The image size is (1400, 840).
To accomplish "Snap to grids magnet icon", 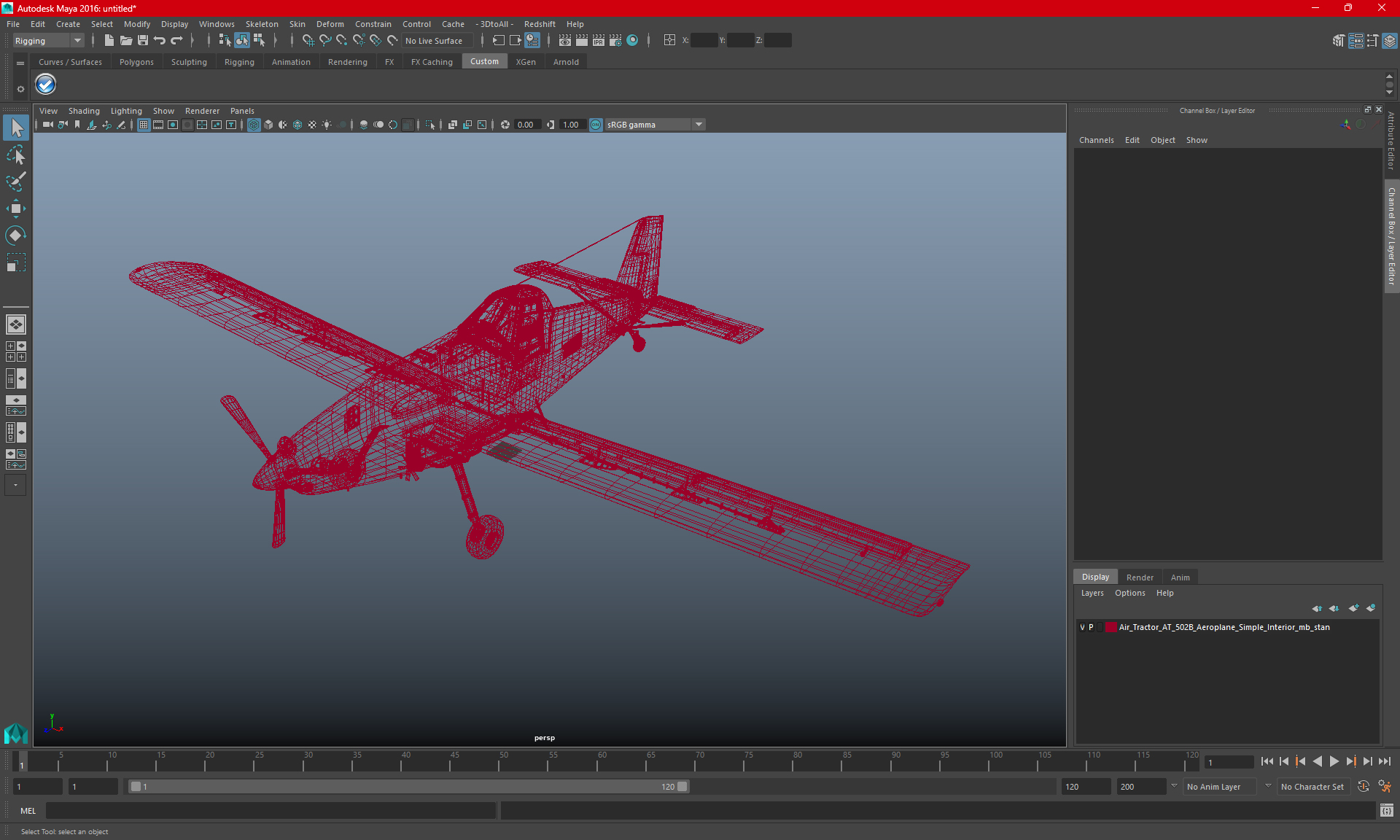I will 308,41.
